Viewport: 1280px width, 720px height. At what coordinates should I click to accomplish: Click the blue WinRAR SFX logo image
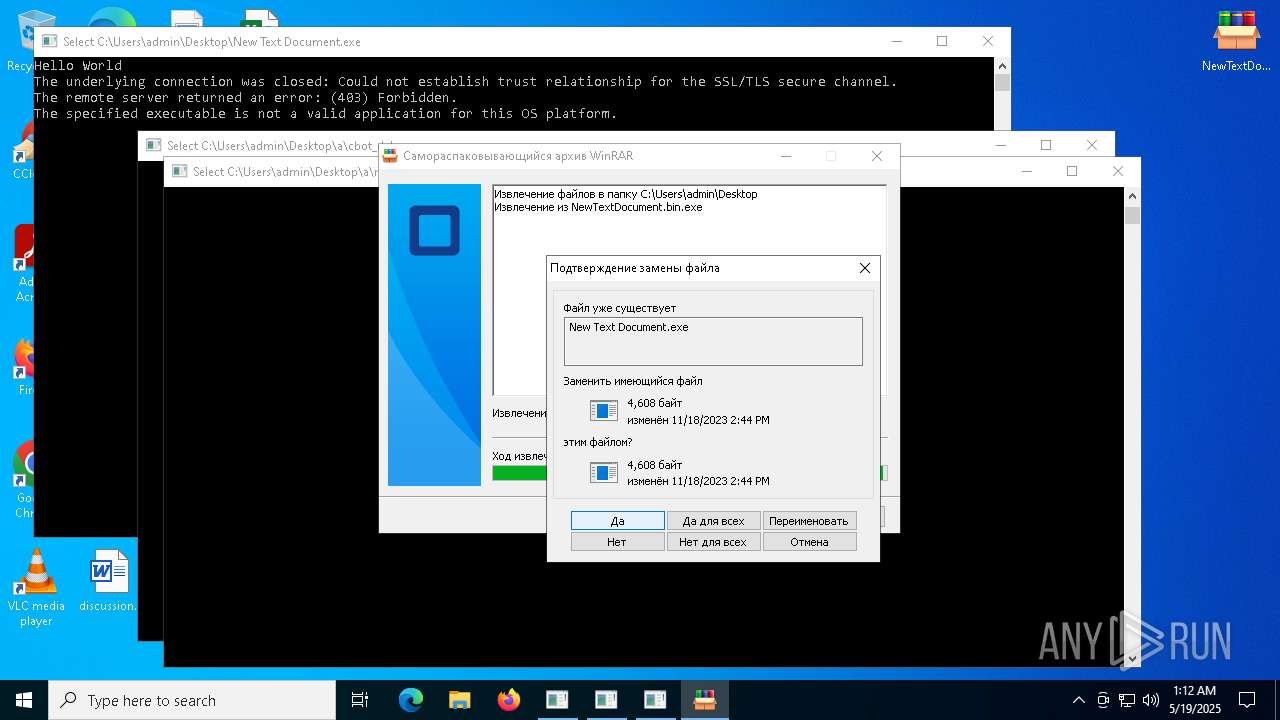pos(434,335)
